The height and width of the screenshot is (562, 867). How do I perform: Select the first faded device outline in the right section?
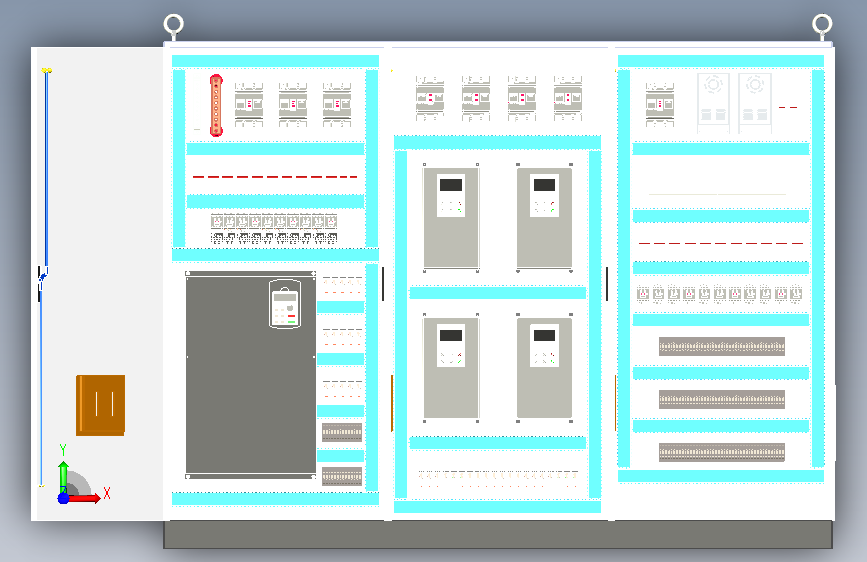713,103
